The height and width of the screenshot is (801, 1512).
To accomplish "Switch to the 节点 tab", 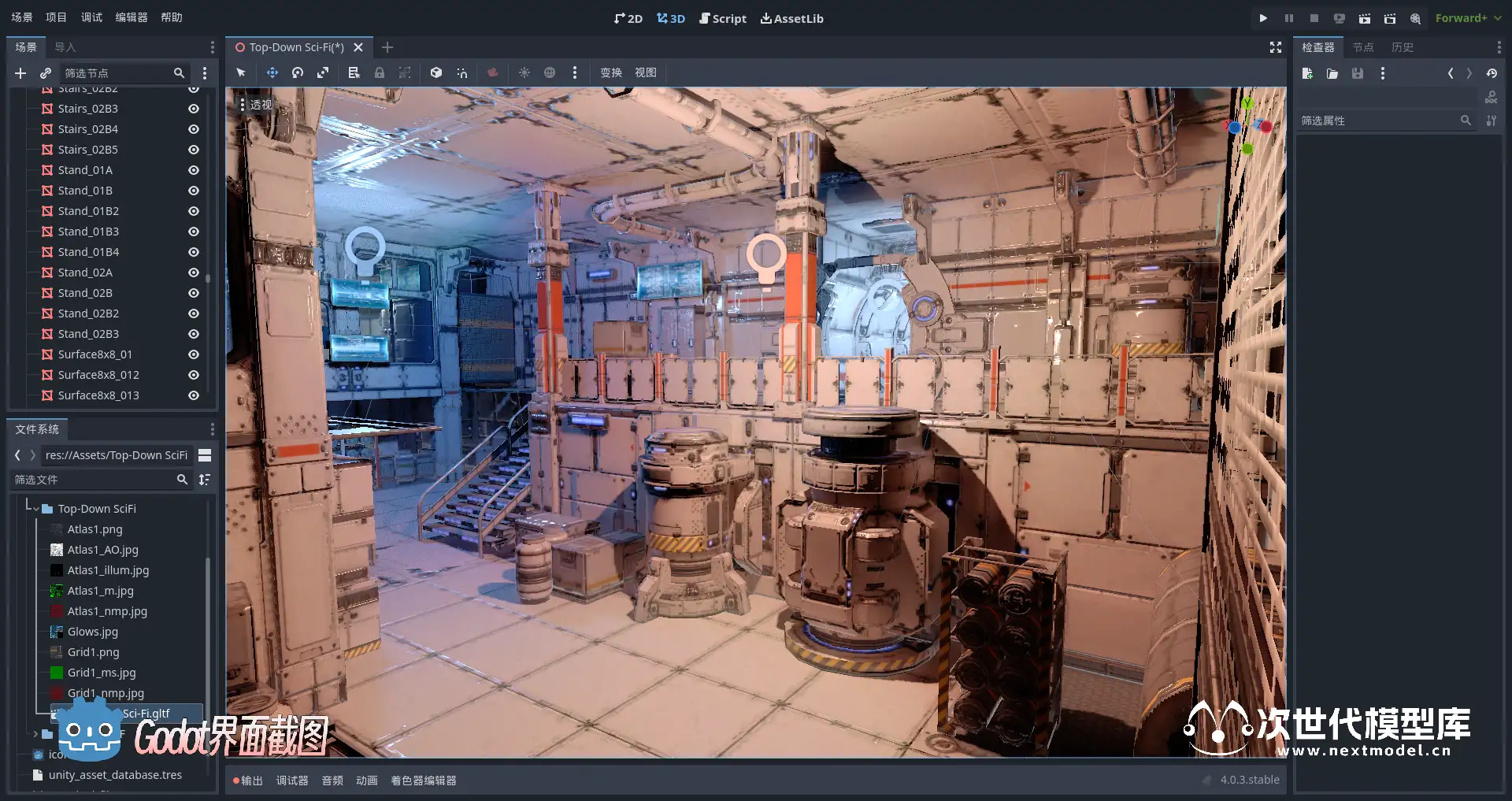I will click(1362, 47).
